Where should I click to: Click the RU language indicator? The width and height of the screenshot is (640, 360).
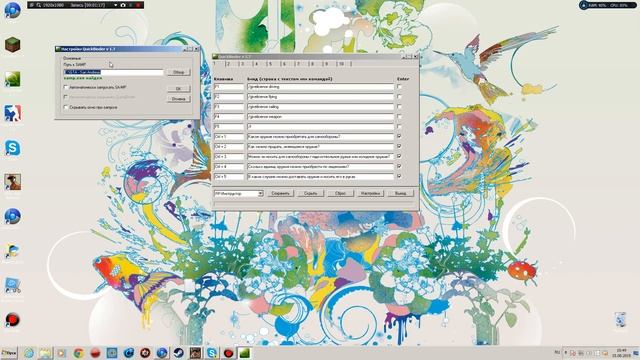[557, 353]
